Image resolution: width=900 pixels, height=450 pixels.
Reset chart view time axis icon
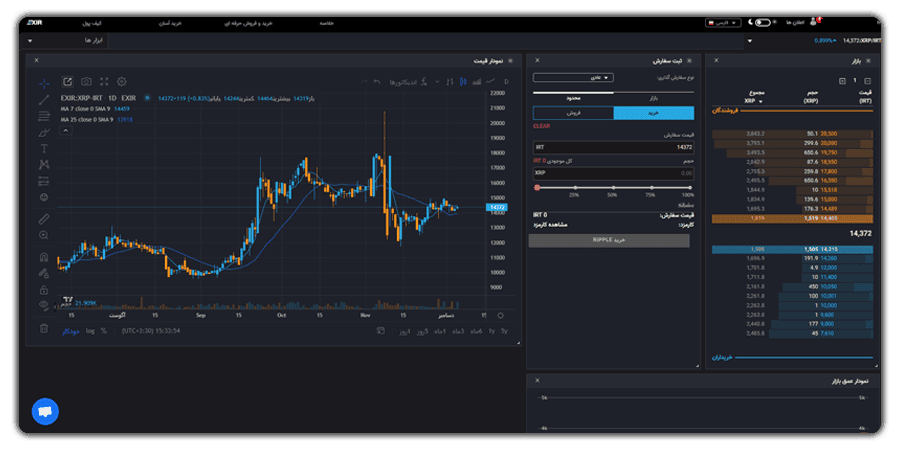500,315
